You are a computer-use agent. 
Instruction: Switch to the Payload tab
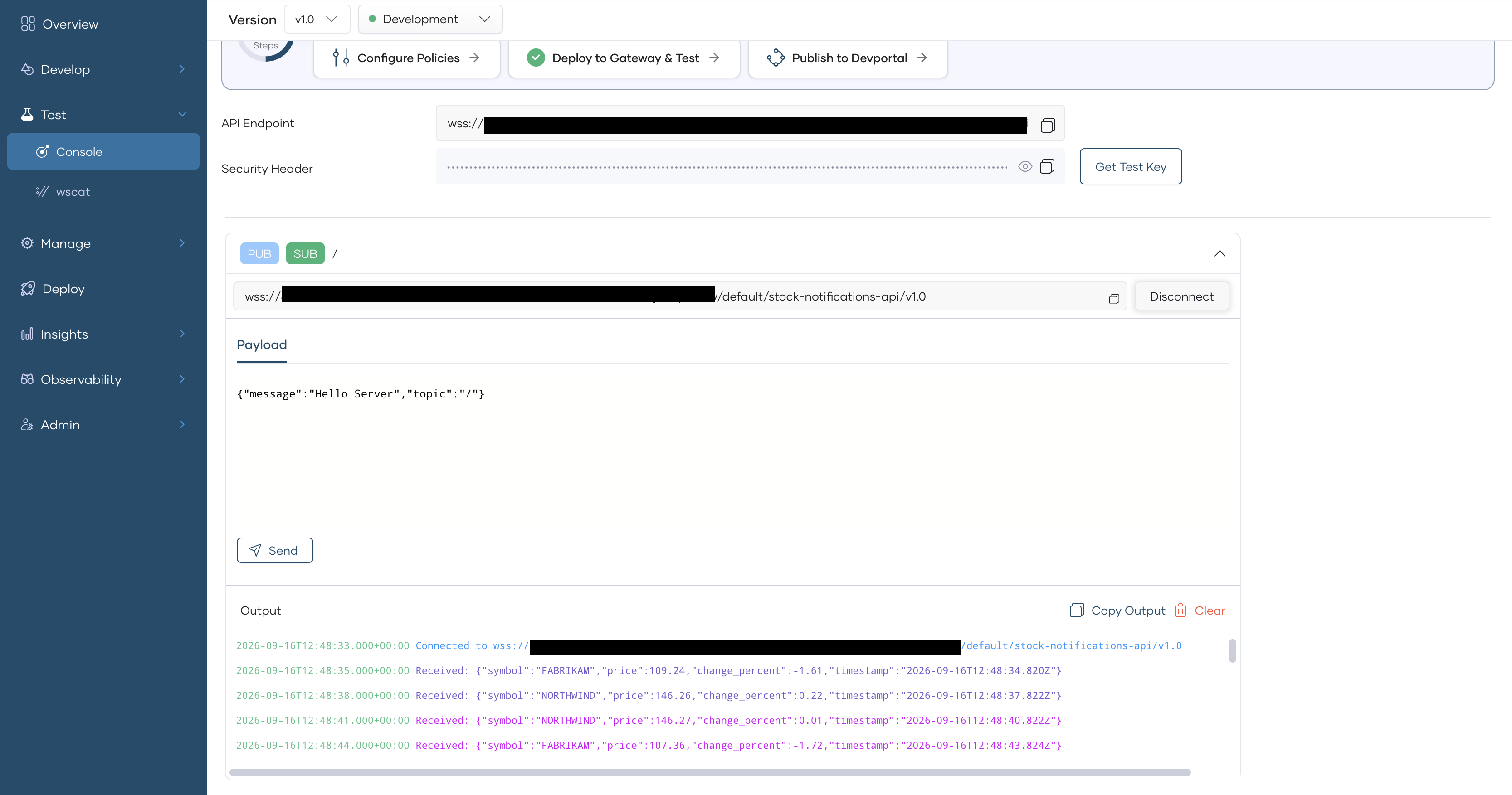262,345
